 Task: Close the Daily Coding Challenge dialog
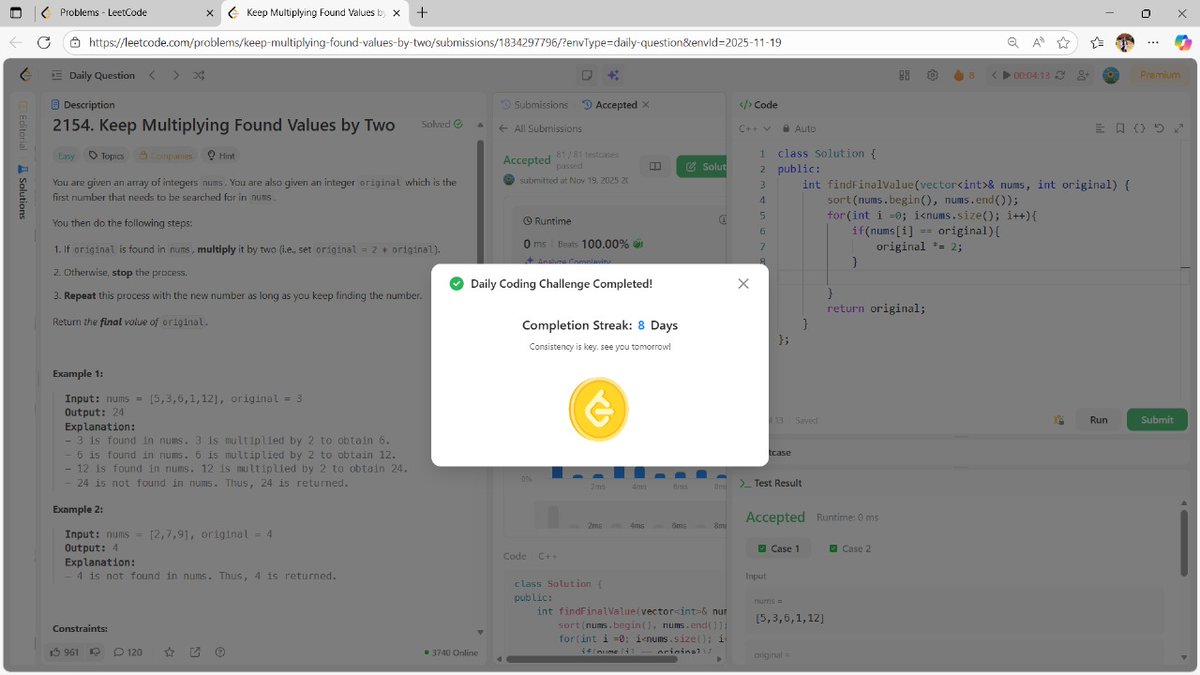(x=743, y=284)
